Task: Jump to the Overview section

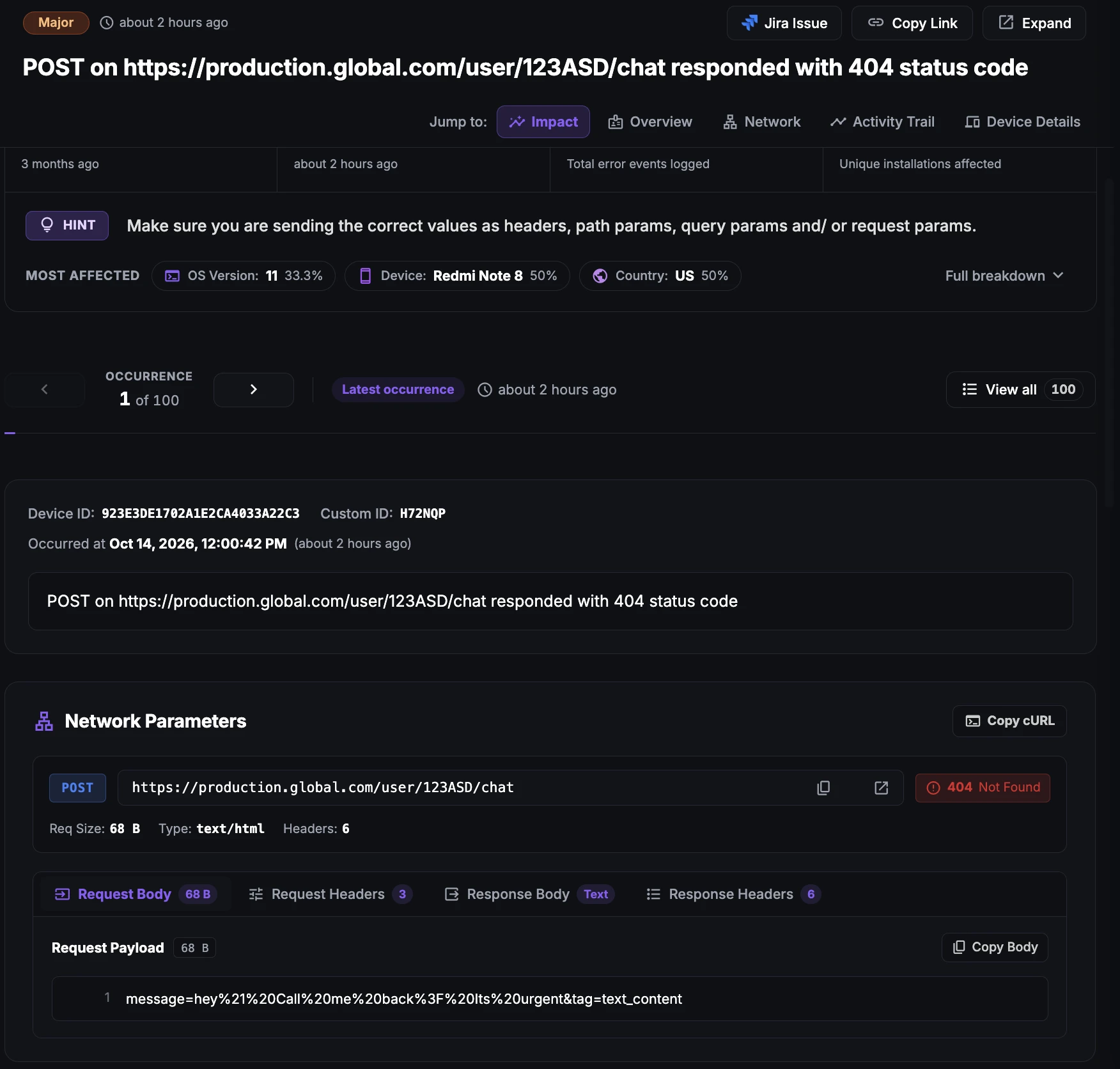Action: [650, 121]
